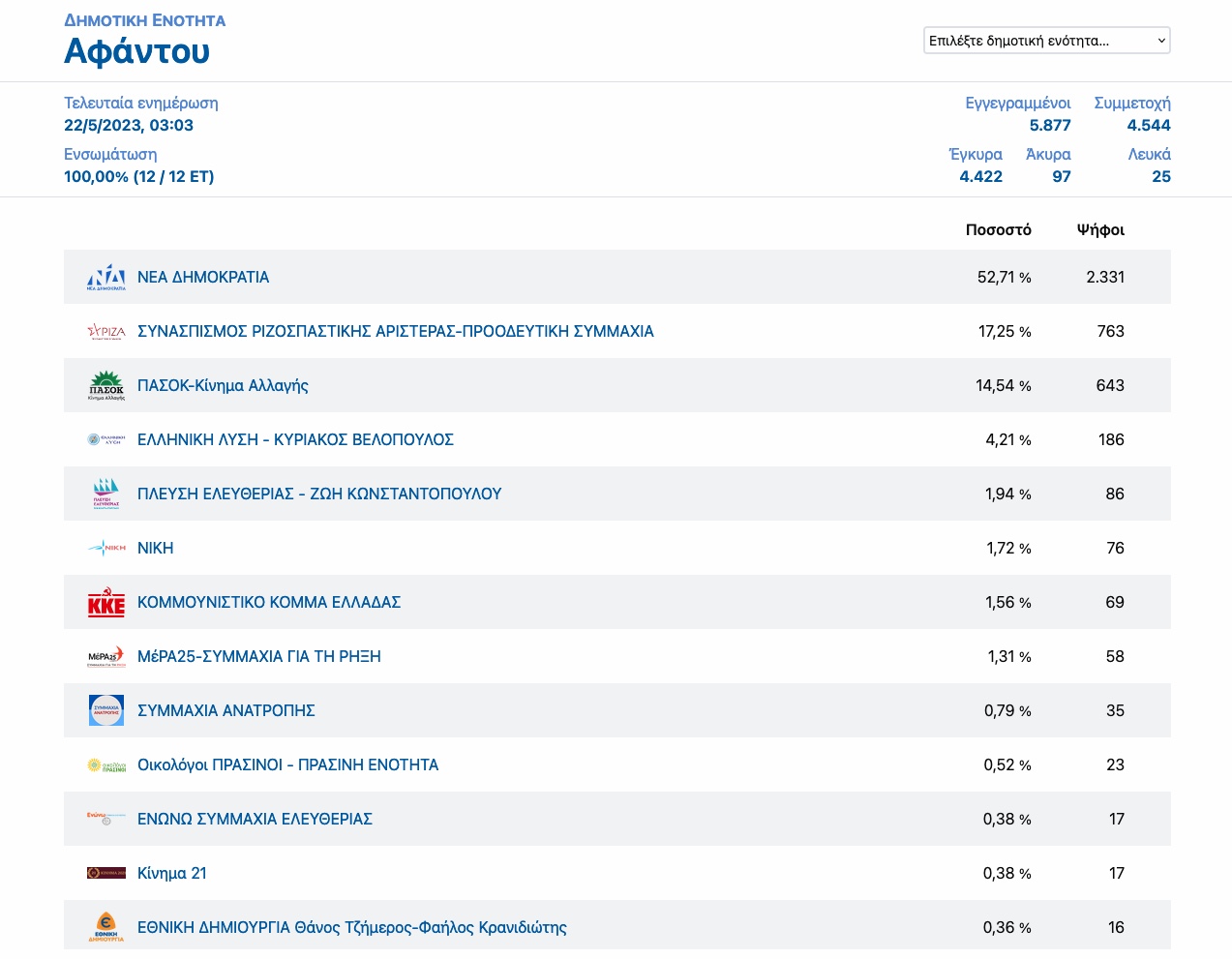1232x959 pixels.
Task: Click the Ενσωμάτωση label
Action: click(110, 154)
